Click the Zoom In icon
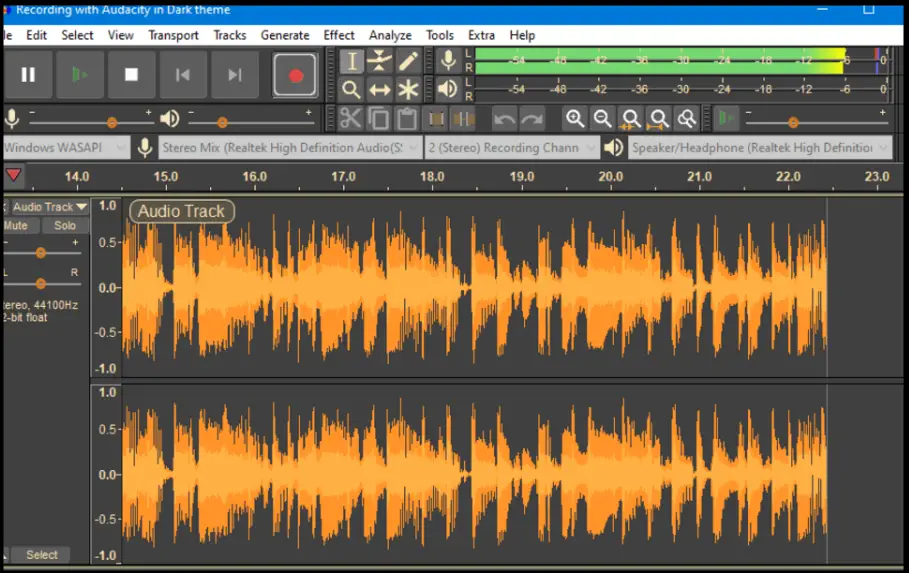909x573 pixels. 575,119
